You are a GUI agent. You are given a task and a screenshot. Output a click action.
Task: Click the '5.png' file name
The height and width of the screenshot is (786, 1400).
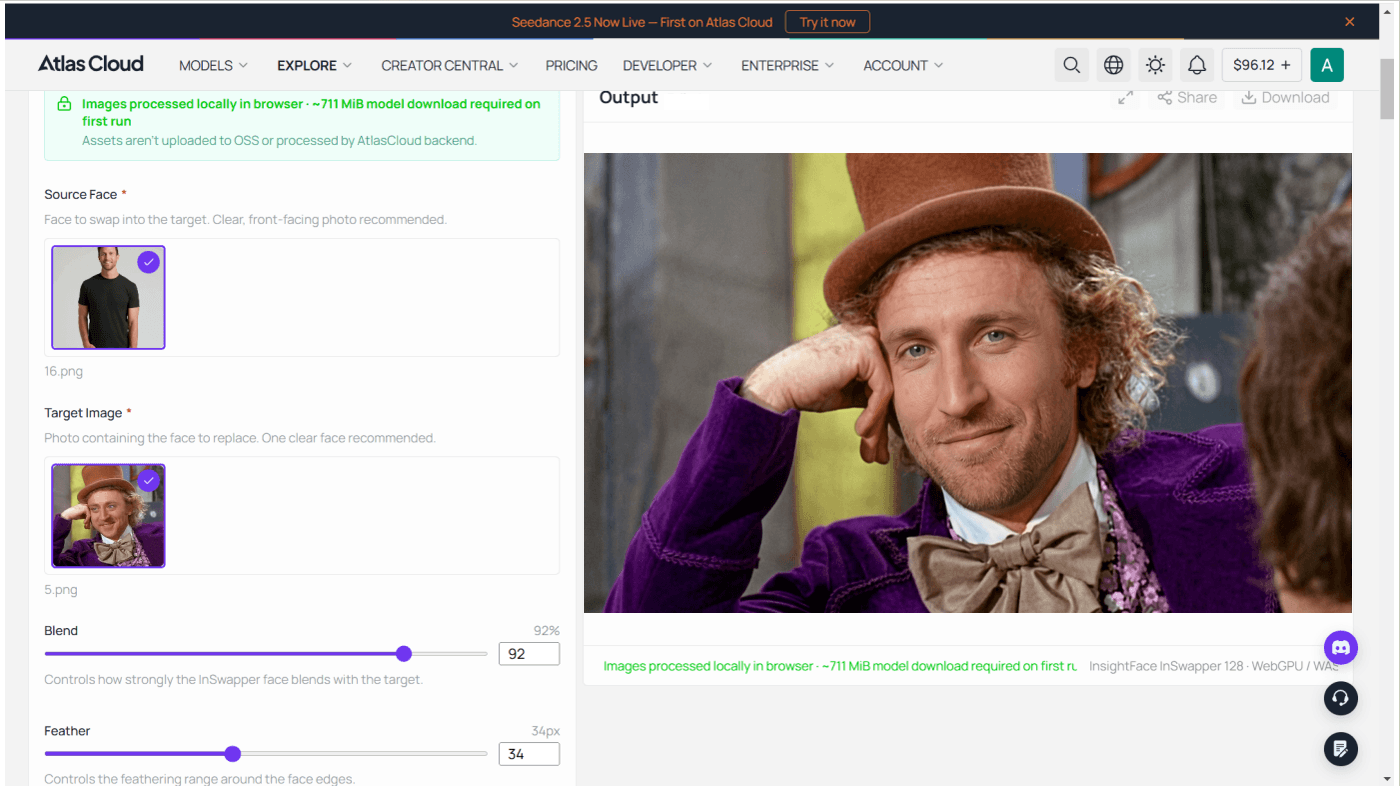(x=60, y=590)
